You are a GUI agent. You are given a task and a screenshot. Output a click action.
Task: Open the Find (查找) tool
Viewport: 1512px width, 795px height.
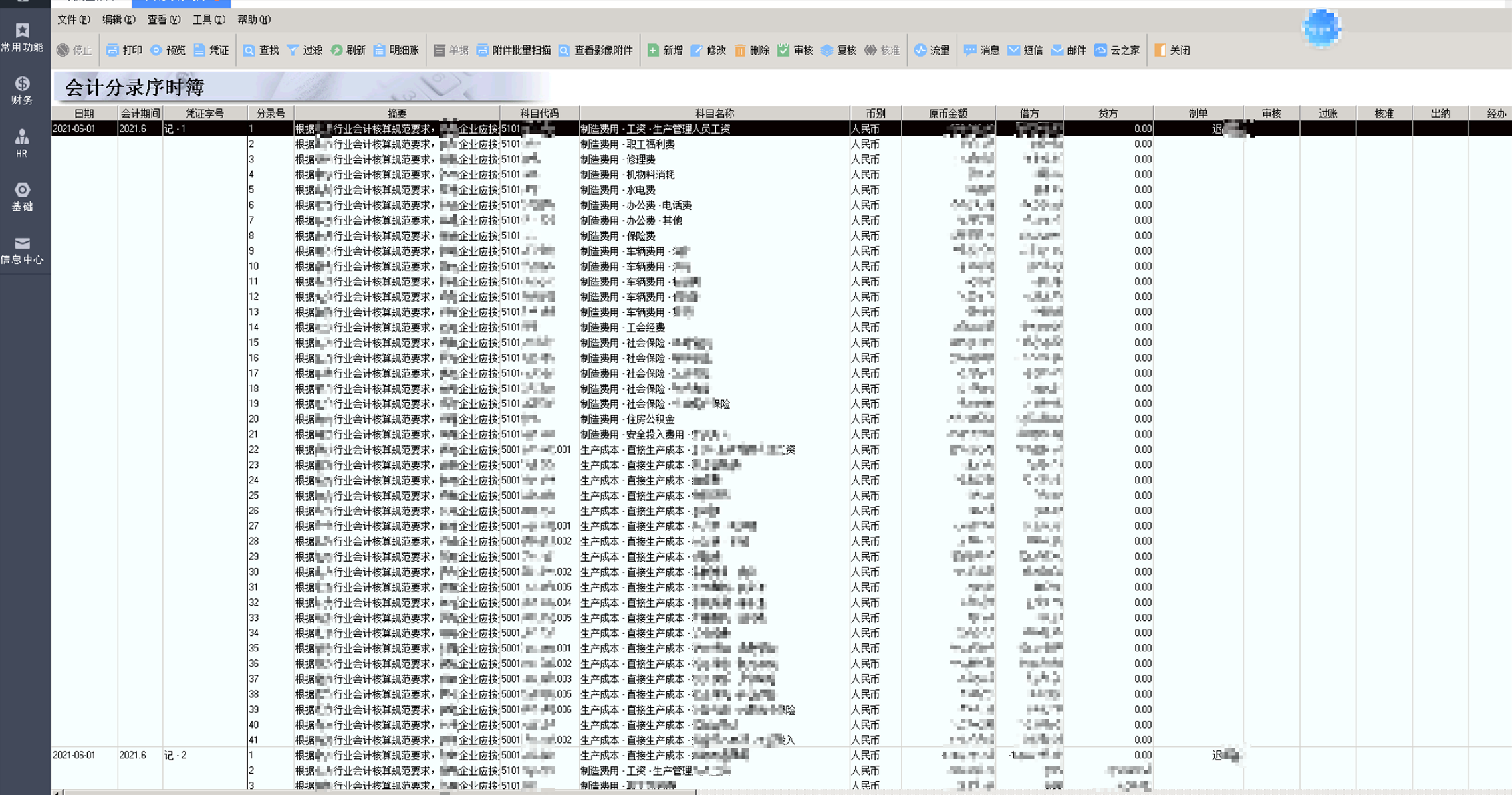coord(249,50)
